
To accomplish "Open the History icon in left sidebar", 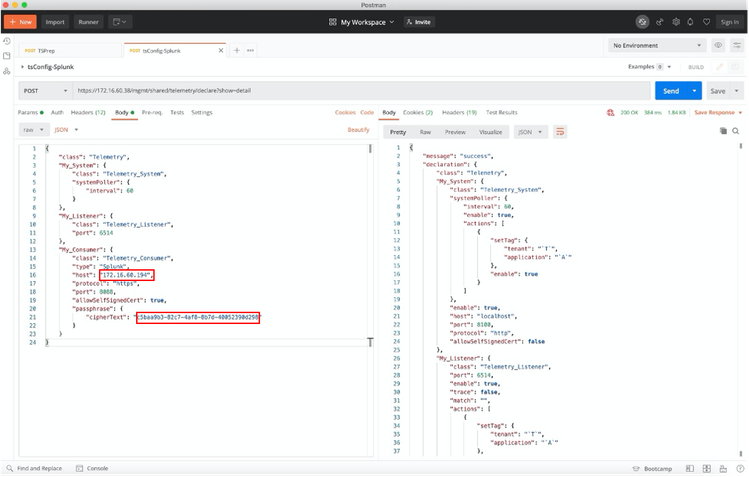I will tap(8, 42).
